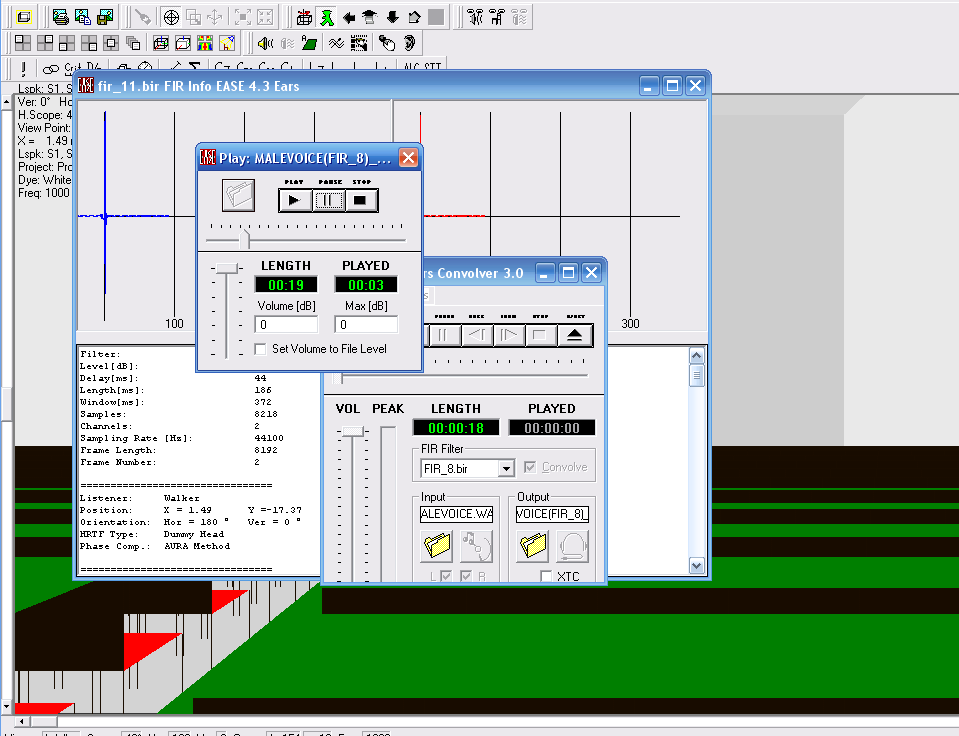The height and width of the screenshot is (736, 959).
Task: Open Output file folder icon
Action: click(x=533, y=546)
